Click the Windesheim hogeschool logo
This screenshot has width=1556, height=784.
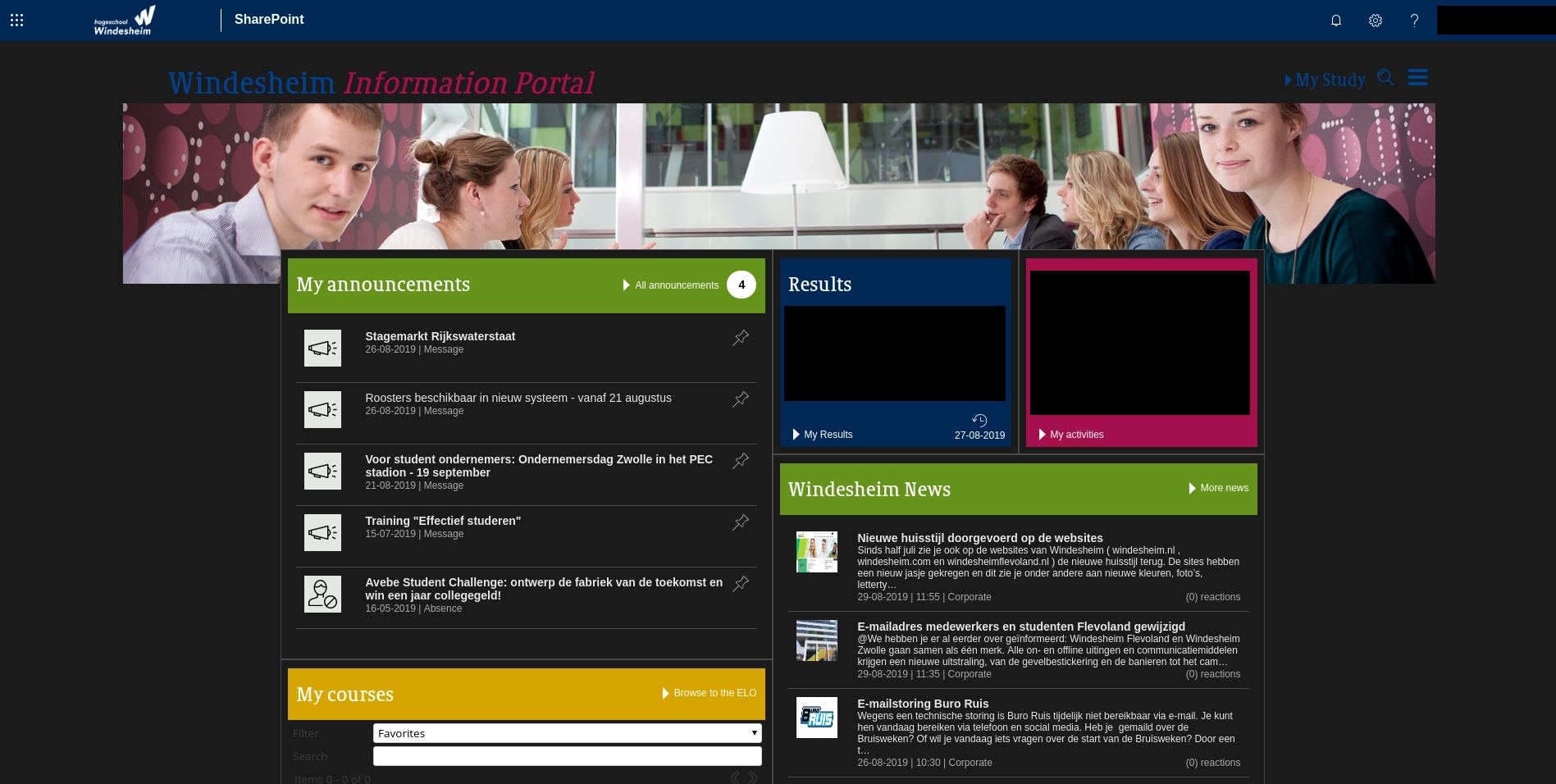click(124, 21)
